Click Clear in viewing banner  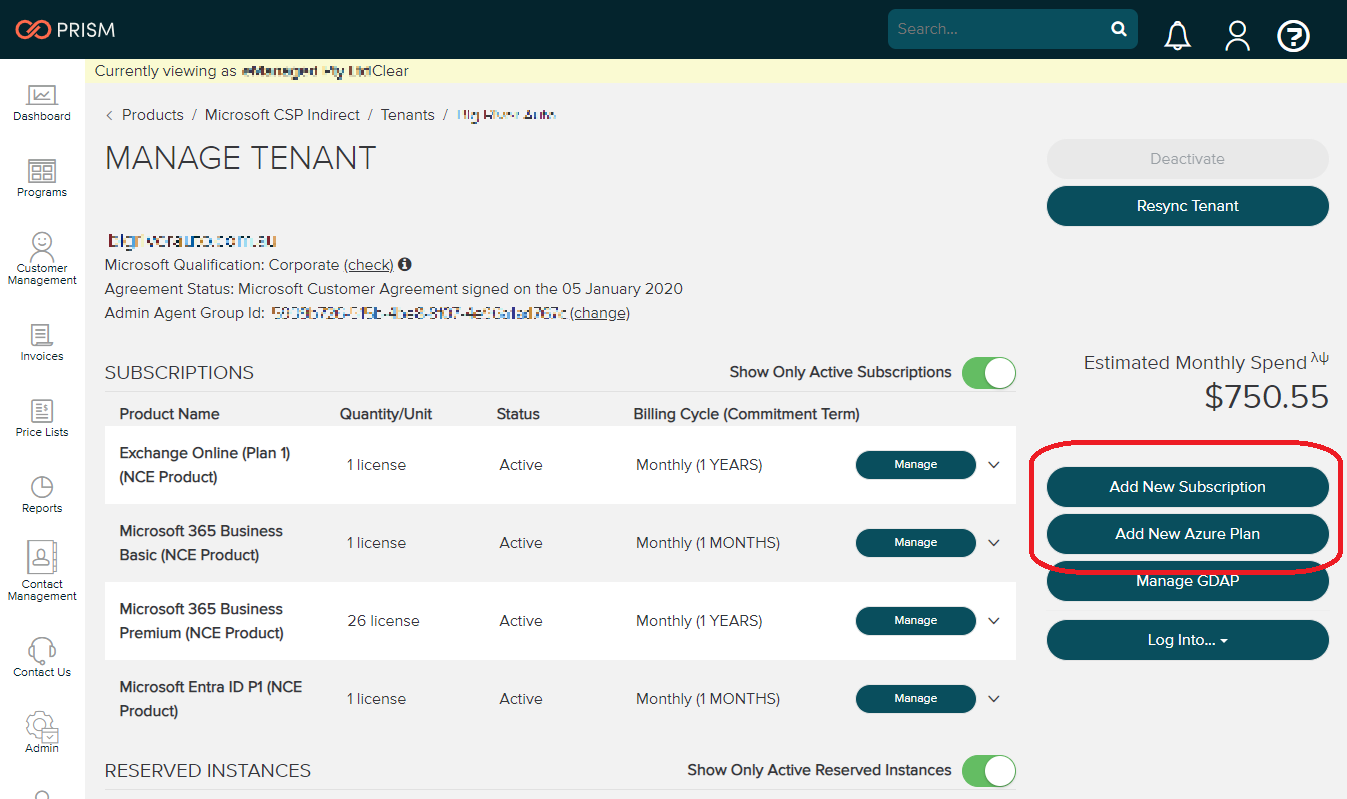click(390, 71)
